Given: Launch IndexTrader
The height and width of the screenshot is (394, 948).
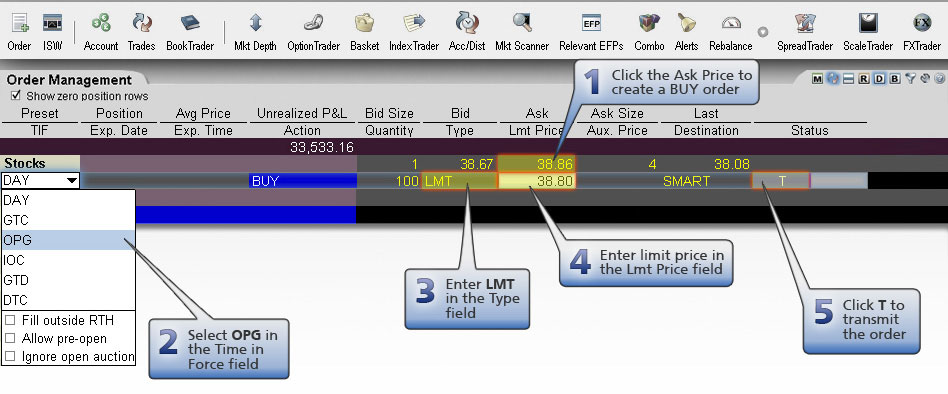Looking at the screenshot, I should pyautogui.click(x=414, y=31).
